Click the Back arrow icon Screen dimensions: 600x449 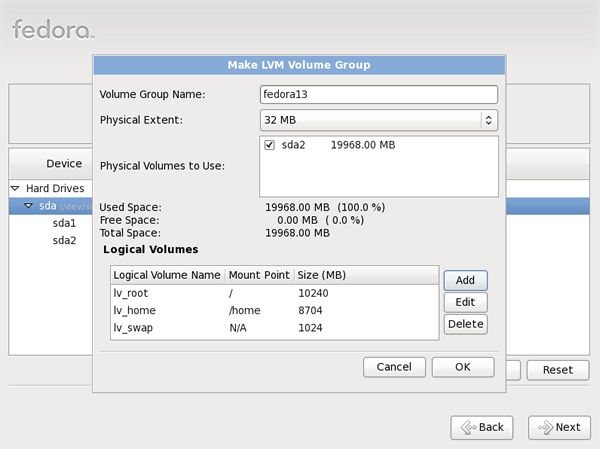(x=468, y=428)
